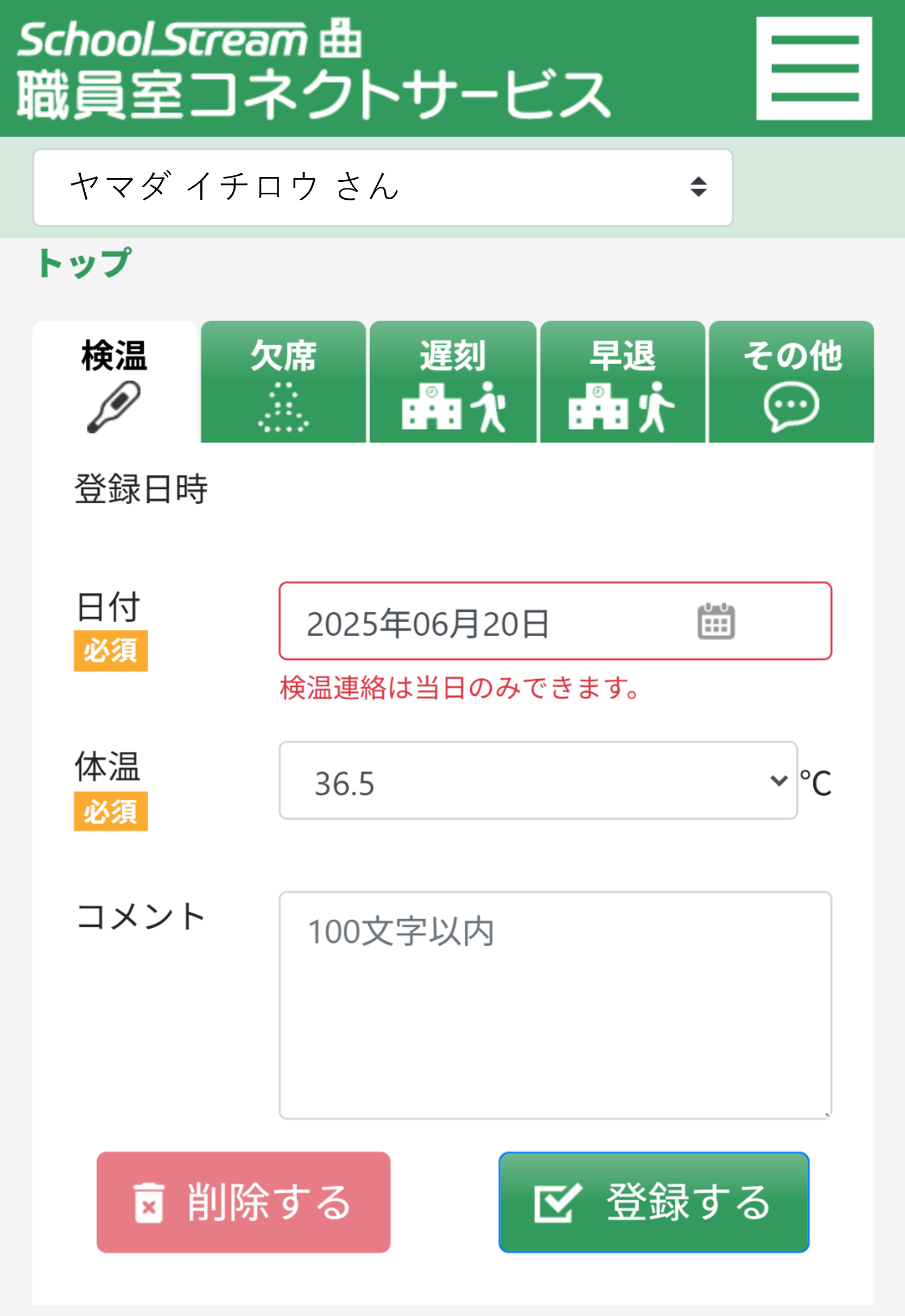Click the absence icon on the 欠席 tab
The image size is (905, 1316).
[x=282, y=409]
